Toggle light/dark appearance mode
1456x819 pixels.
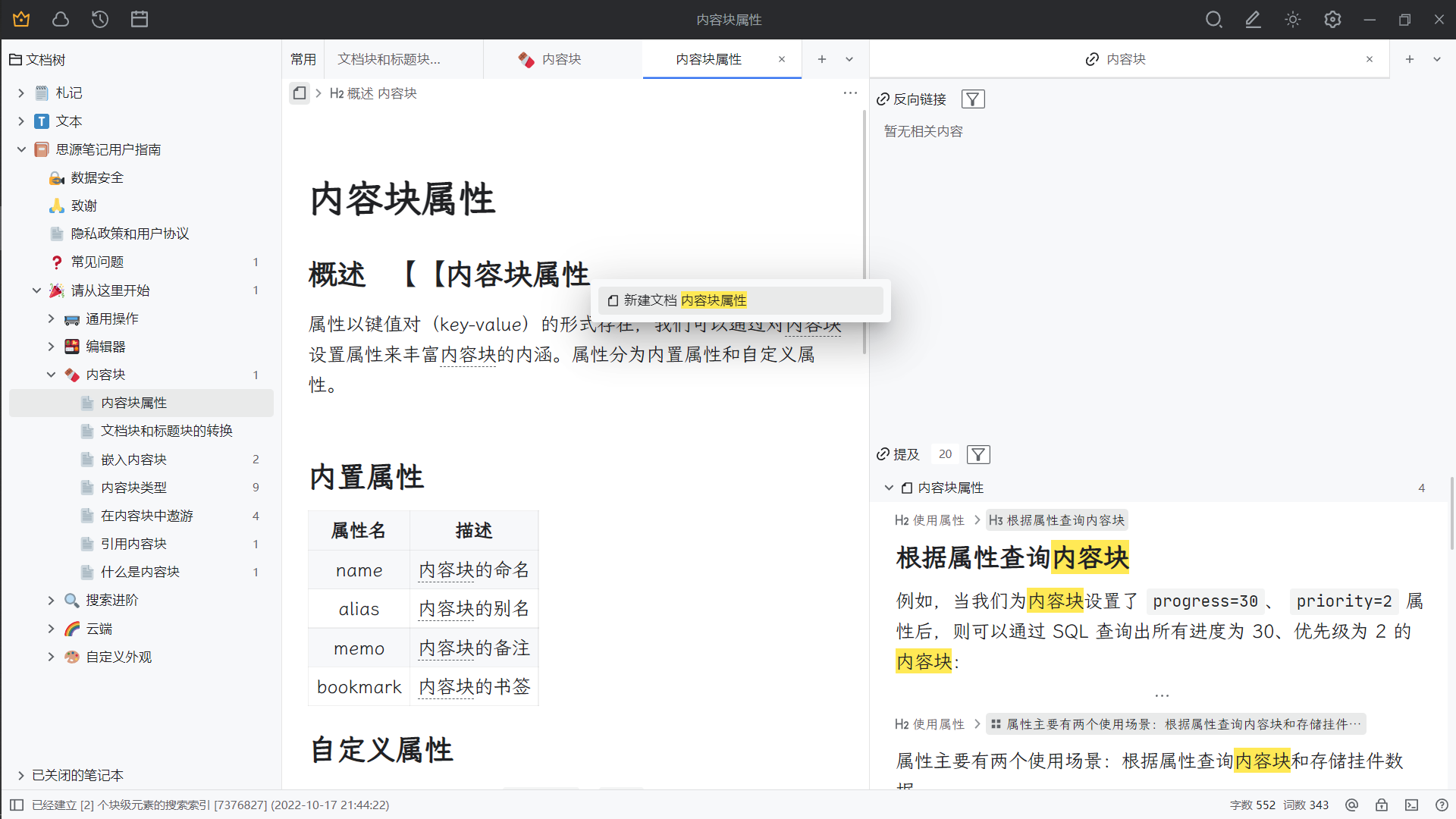1293,20
